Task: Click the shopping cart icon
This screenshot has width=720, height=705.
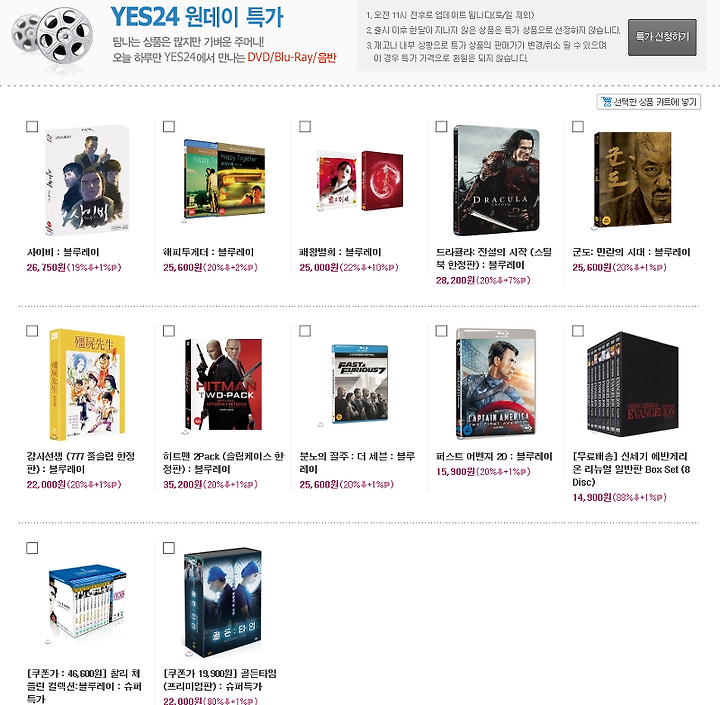Action: pos(607,102)
